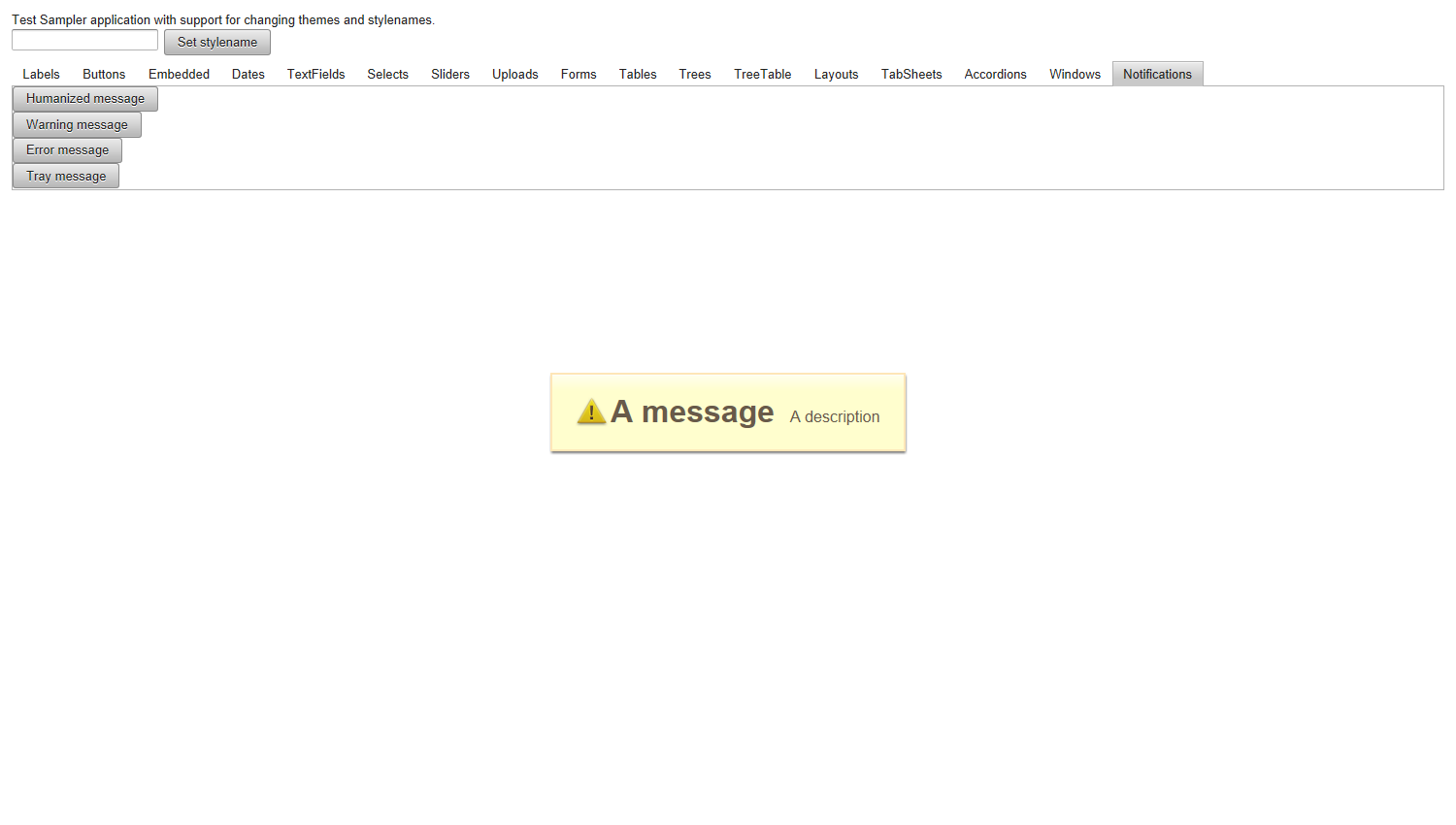Display a Tray message
Screen dimensions: 1456x825
coord(66,176)
